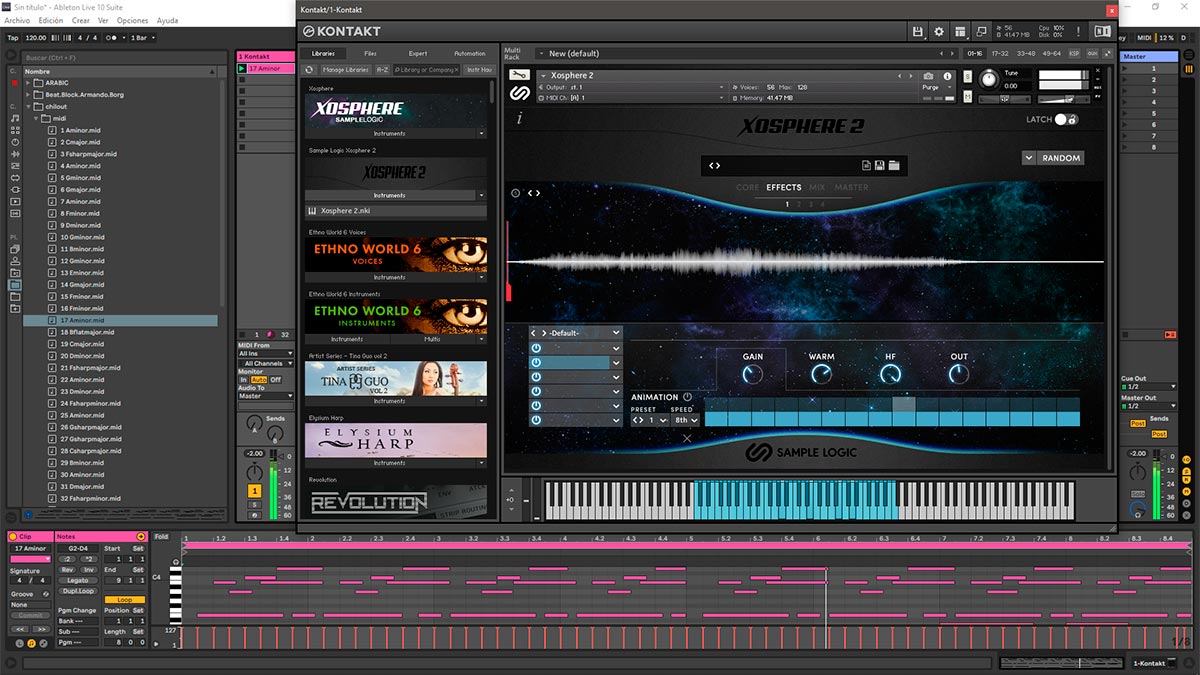Open Kontakt options gear icon
Image resolution: width=1200 pixels, height=675 pixels.
pos(939,32)
